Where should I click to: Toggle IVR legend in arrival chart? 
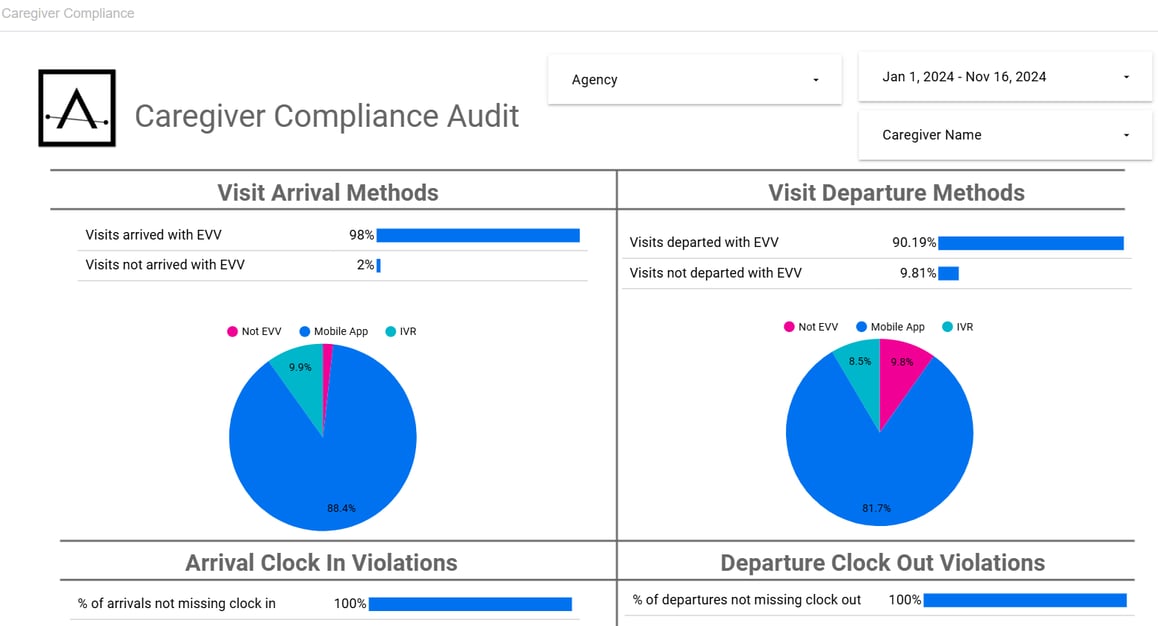400,331
